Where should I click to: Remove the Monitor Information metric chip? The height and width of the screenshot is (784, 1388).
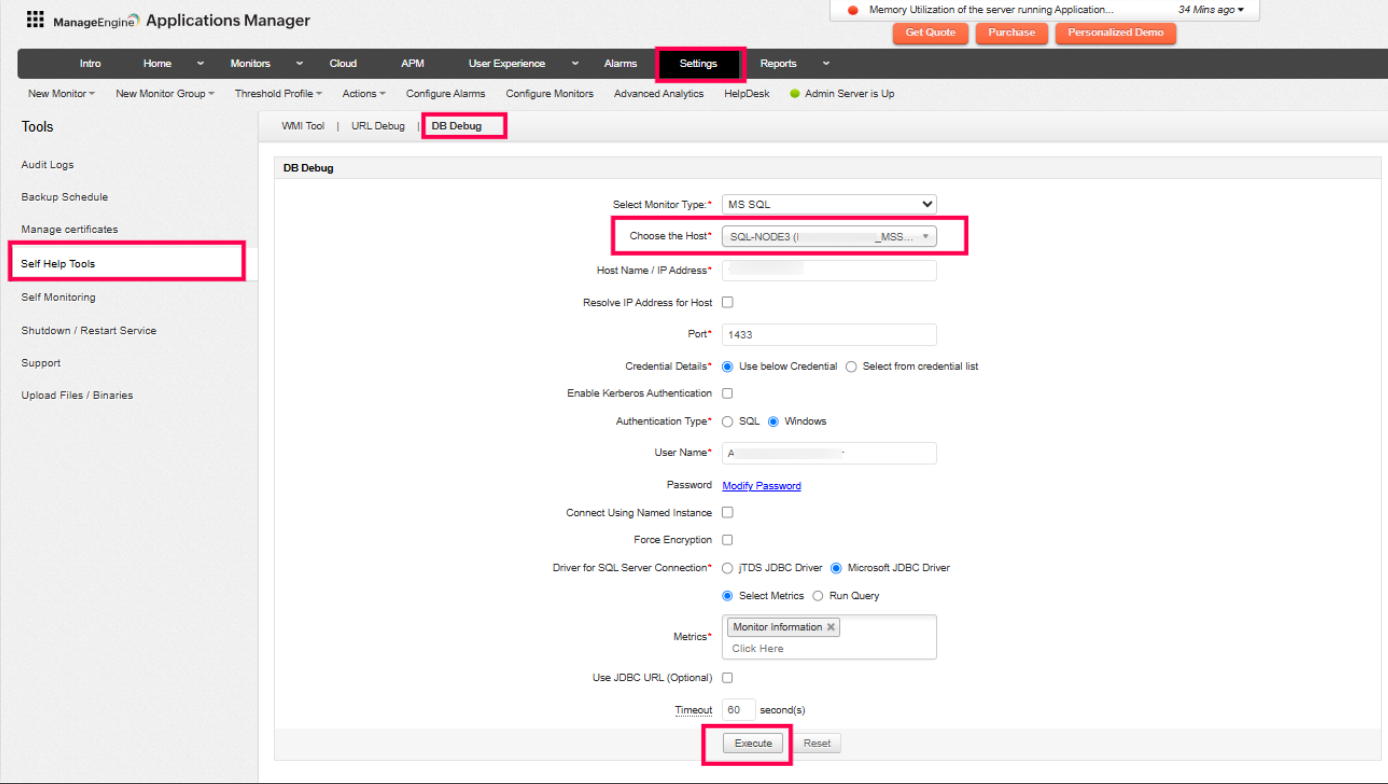(x=831, y=627)
